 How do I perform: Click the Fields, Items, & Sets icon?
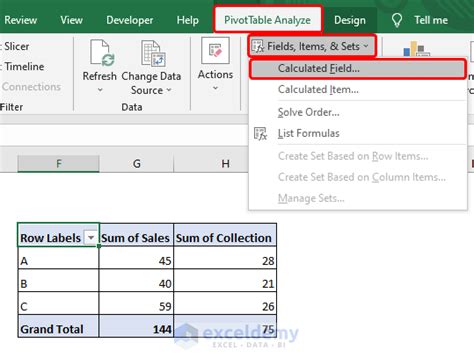tap(258, 46)
